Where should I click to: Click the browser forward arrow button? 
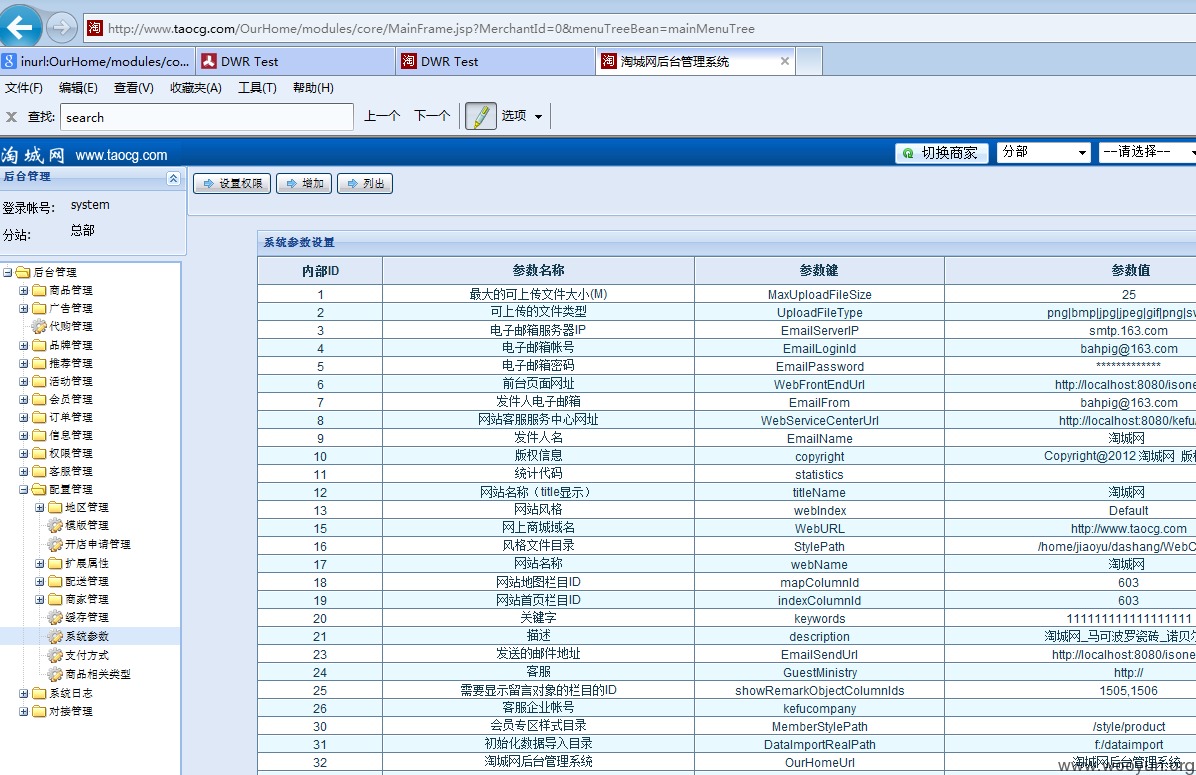point(62,28)
